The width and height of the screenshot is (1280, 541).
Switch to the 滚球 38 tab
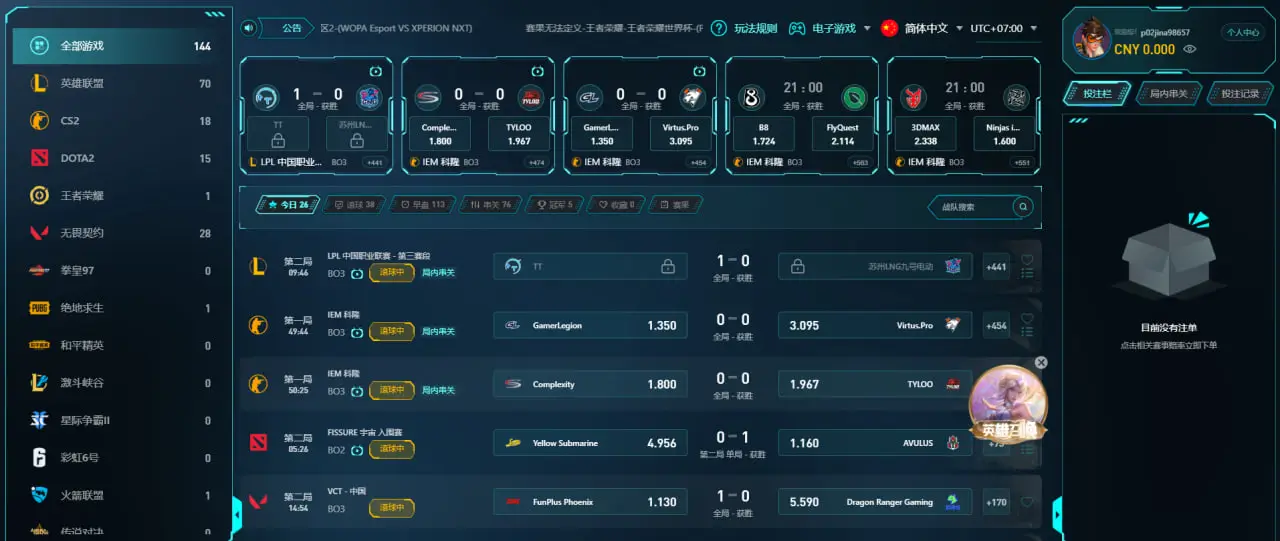click(354, 204)
